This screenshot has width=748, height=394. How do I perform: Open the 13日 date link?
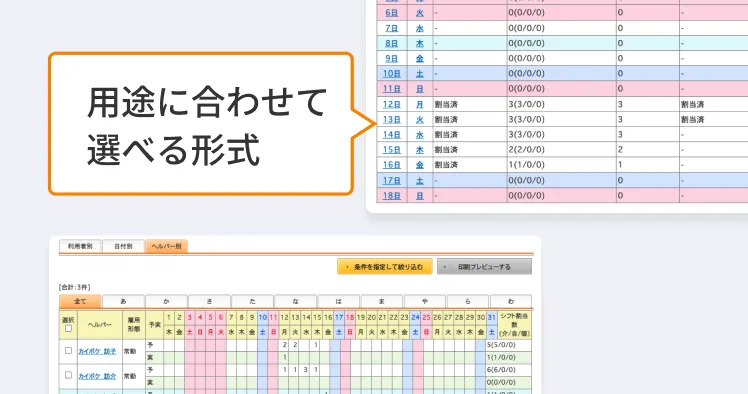point(392,119)
